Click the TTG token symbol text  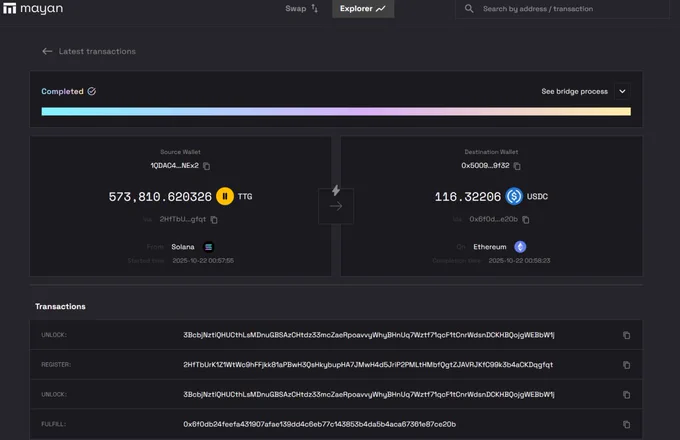(x=245, y=197)
